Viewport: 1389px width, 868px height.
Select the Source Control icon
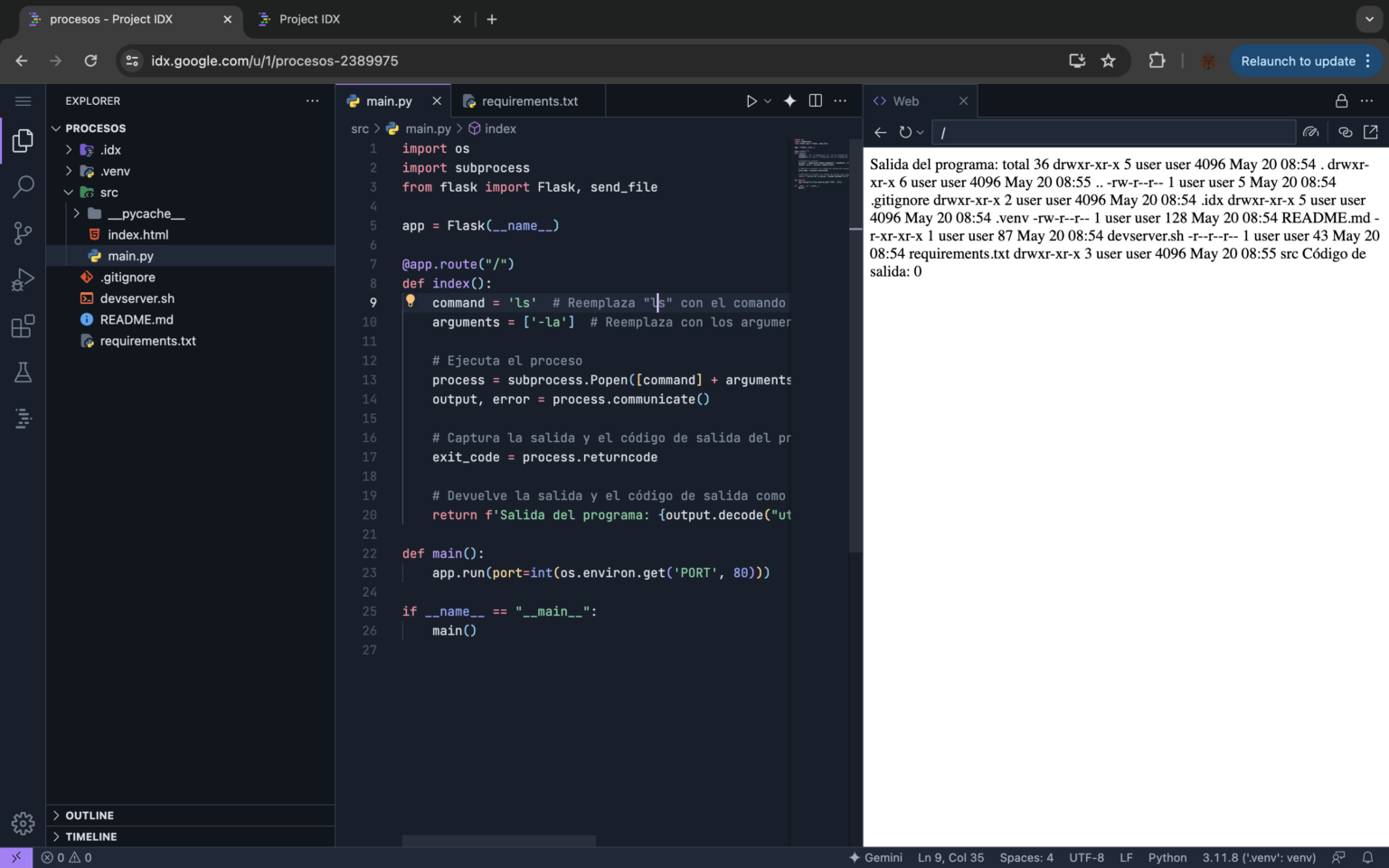(x=23, y=233)
